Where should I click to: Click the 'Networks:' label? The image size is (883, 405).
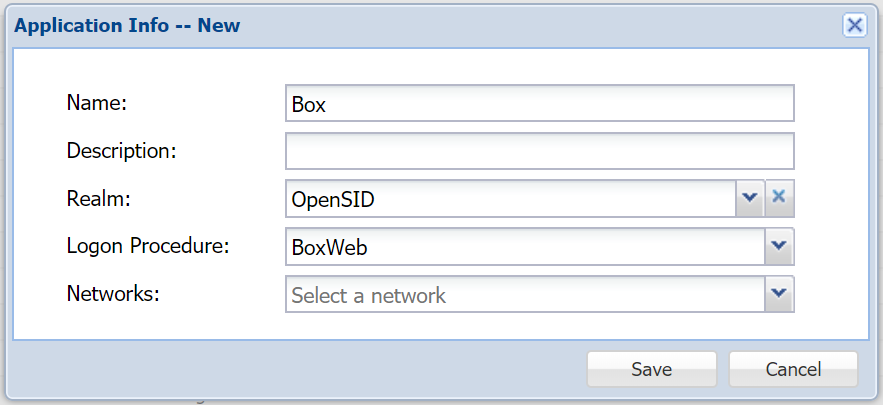(x=113, y=293)
